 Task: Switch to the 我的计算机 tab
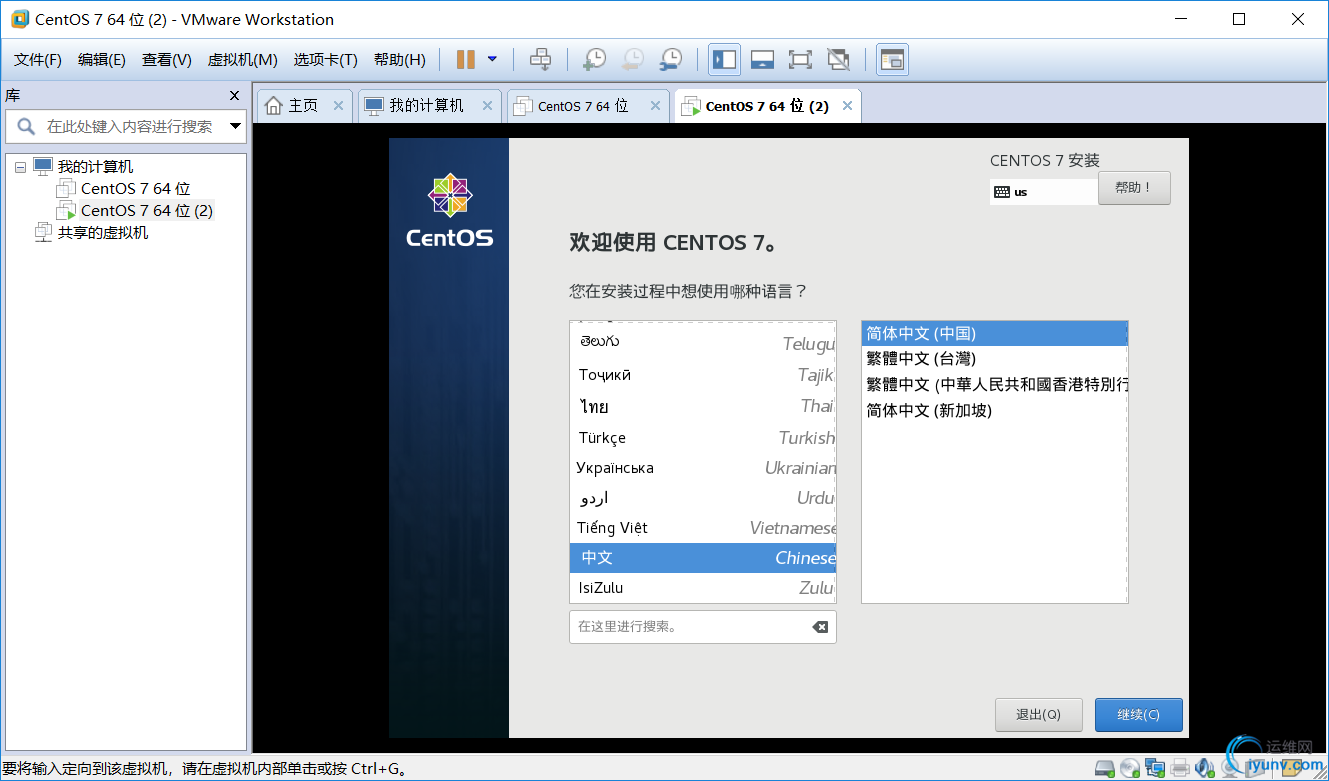point(427,106)
